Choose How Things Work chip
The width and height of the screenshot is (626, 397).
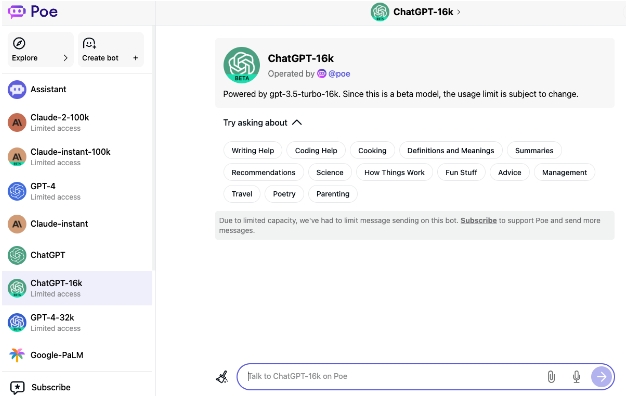click(394, 173)
